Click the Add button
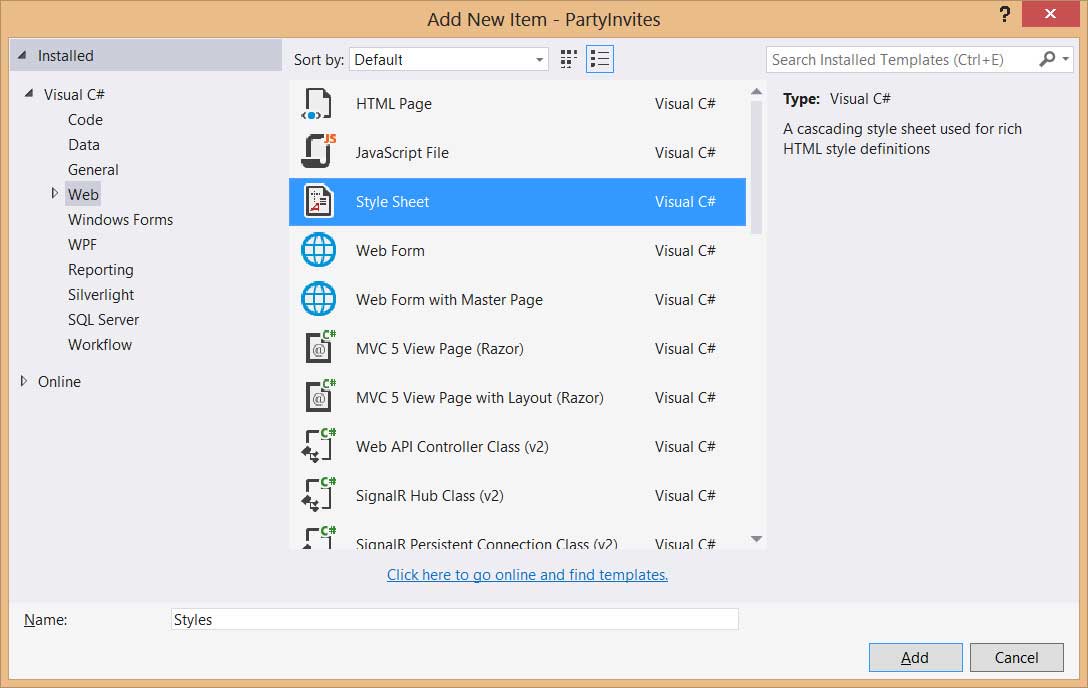Viewport: 1088px width, 688px height. 915,657
